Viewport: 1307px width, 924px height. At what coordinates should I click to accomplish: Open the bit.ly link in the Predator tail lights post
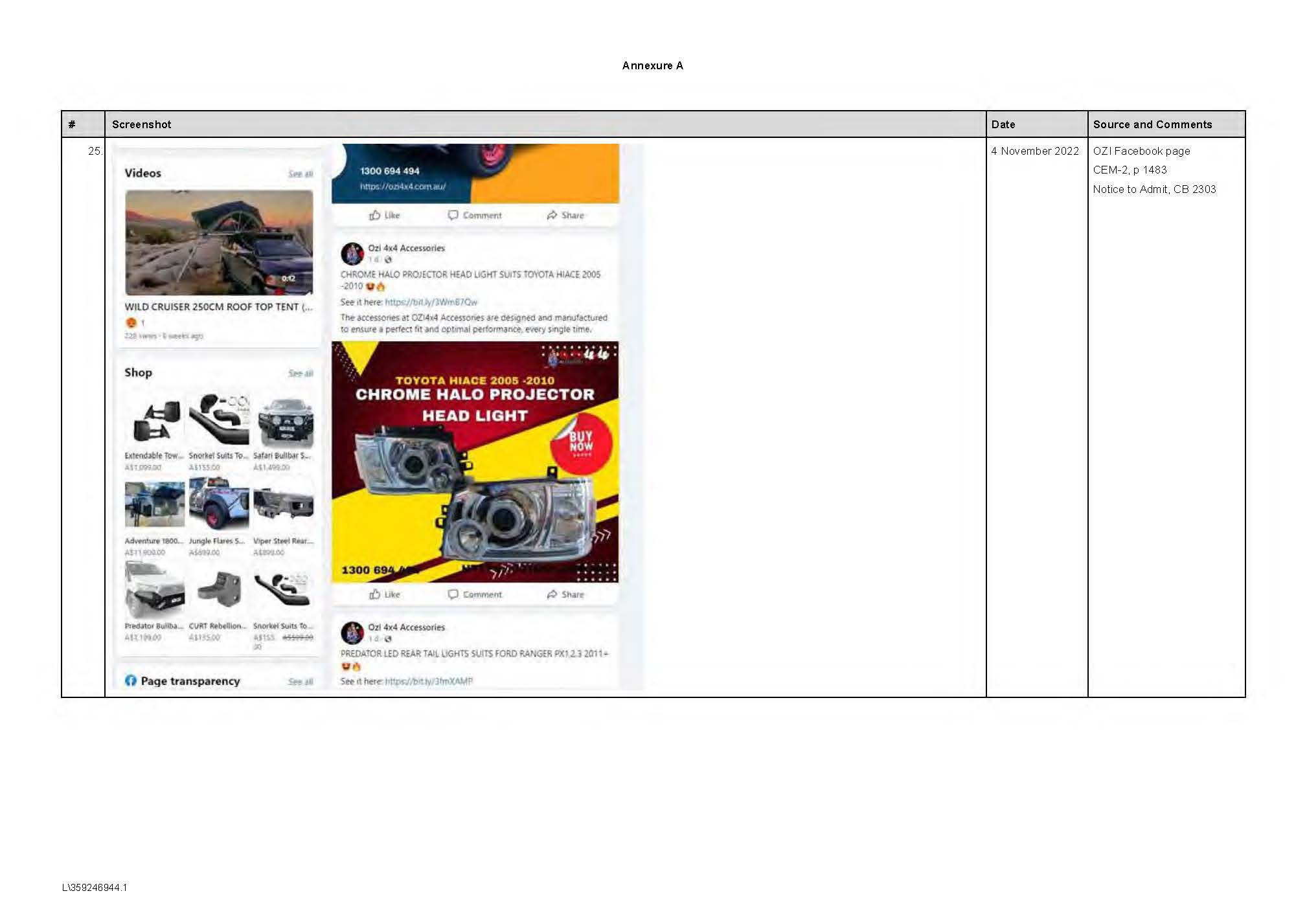(x=429, y=681)
